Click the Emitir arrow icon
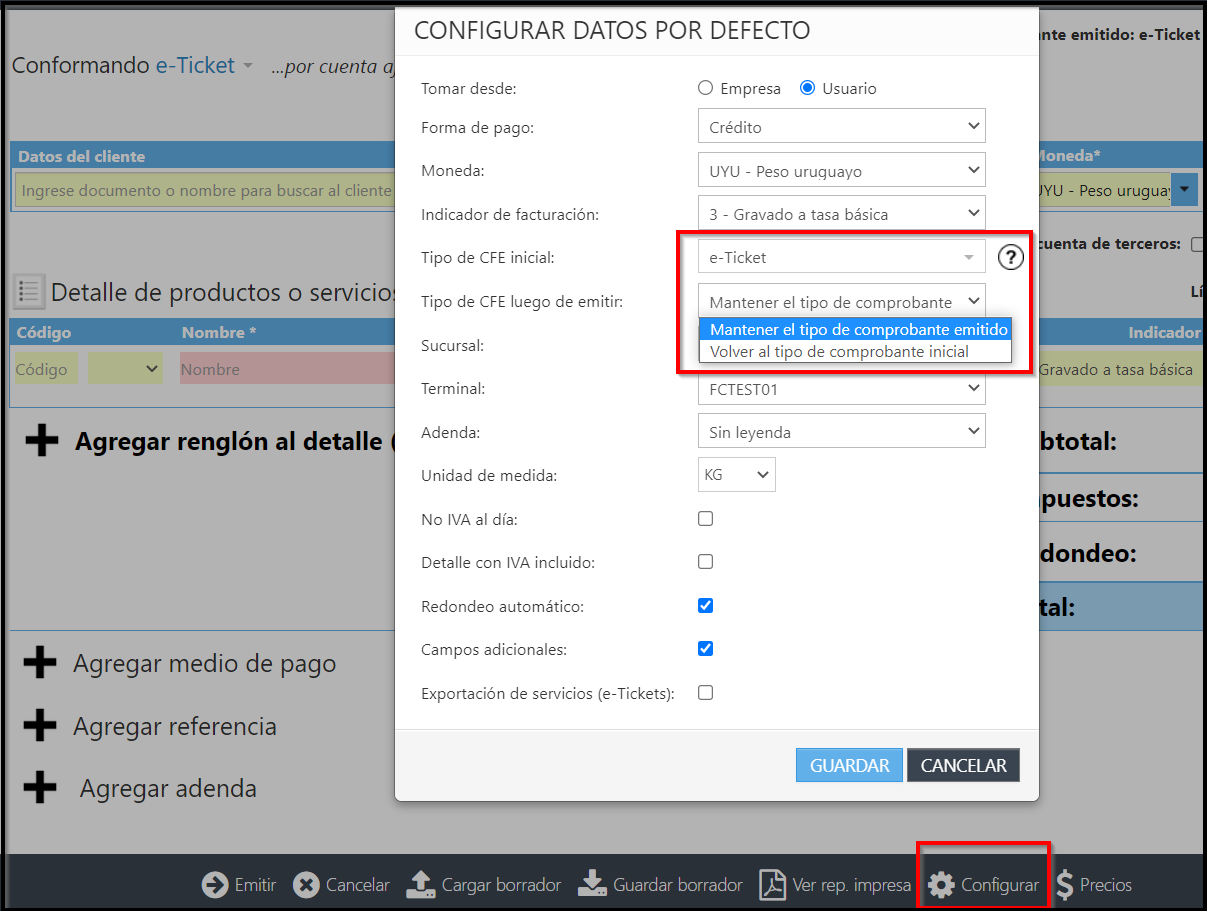 (x=215, y=885)
